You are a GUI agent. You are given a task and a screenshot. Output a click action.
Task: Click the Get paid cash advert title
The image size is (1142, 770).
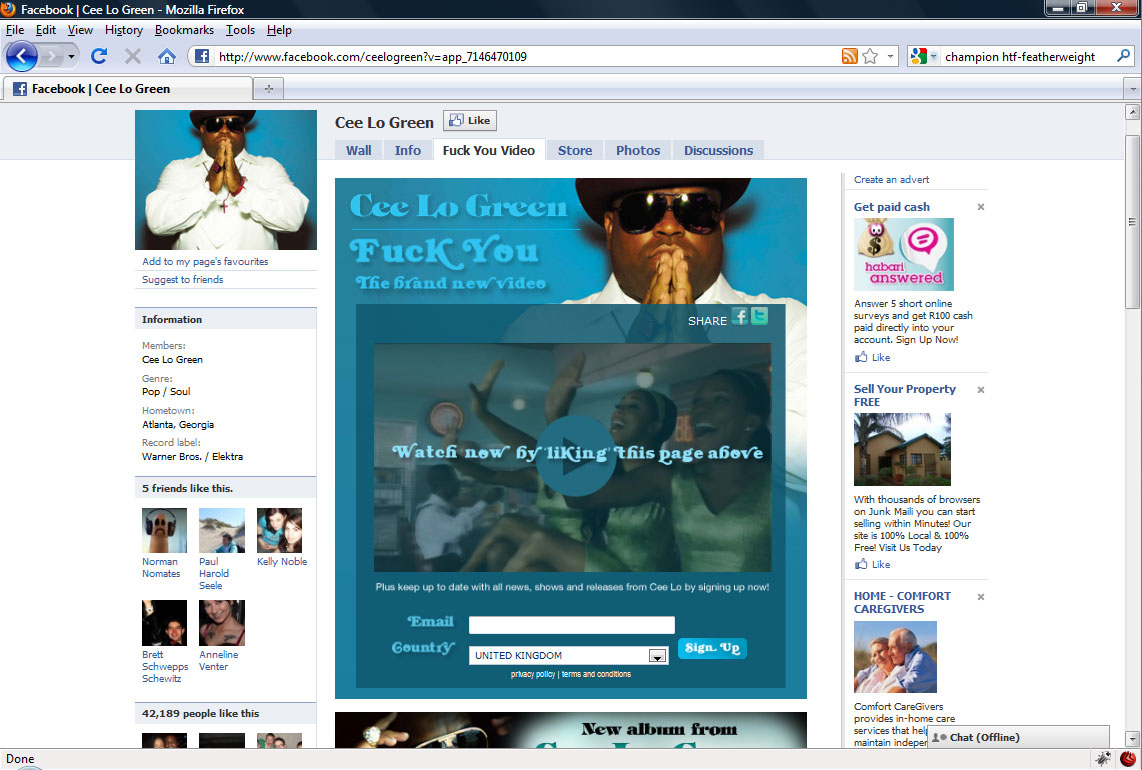click(x=891, y=207)
